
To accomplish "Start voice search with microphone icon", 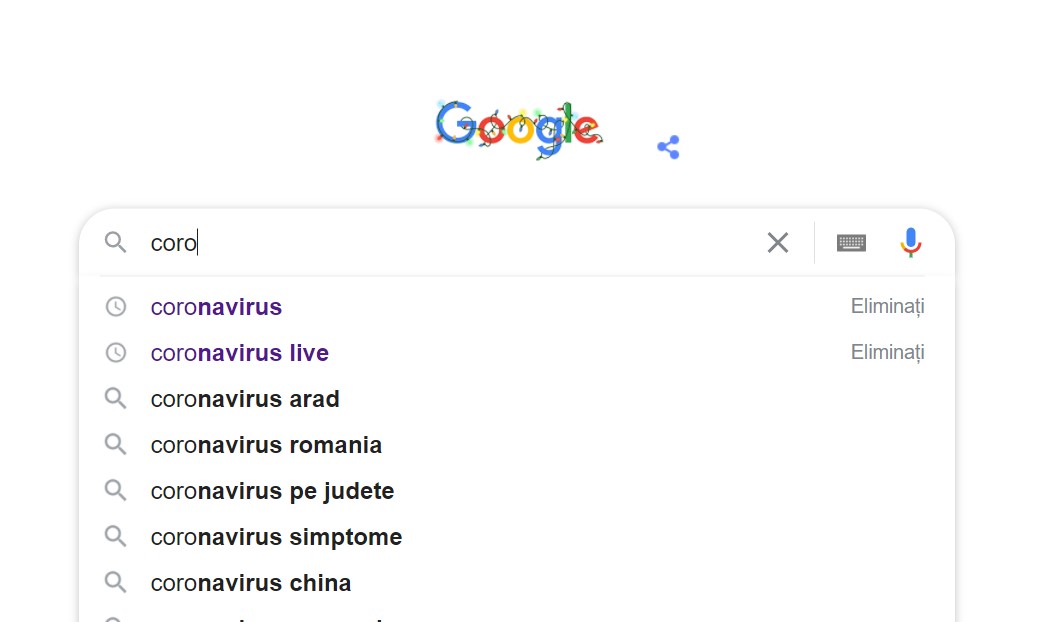I will (x=910, y=242).
